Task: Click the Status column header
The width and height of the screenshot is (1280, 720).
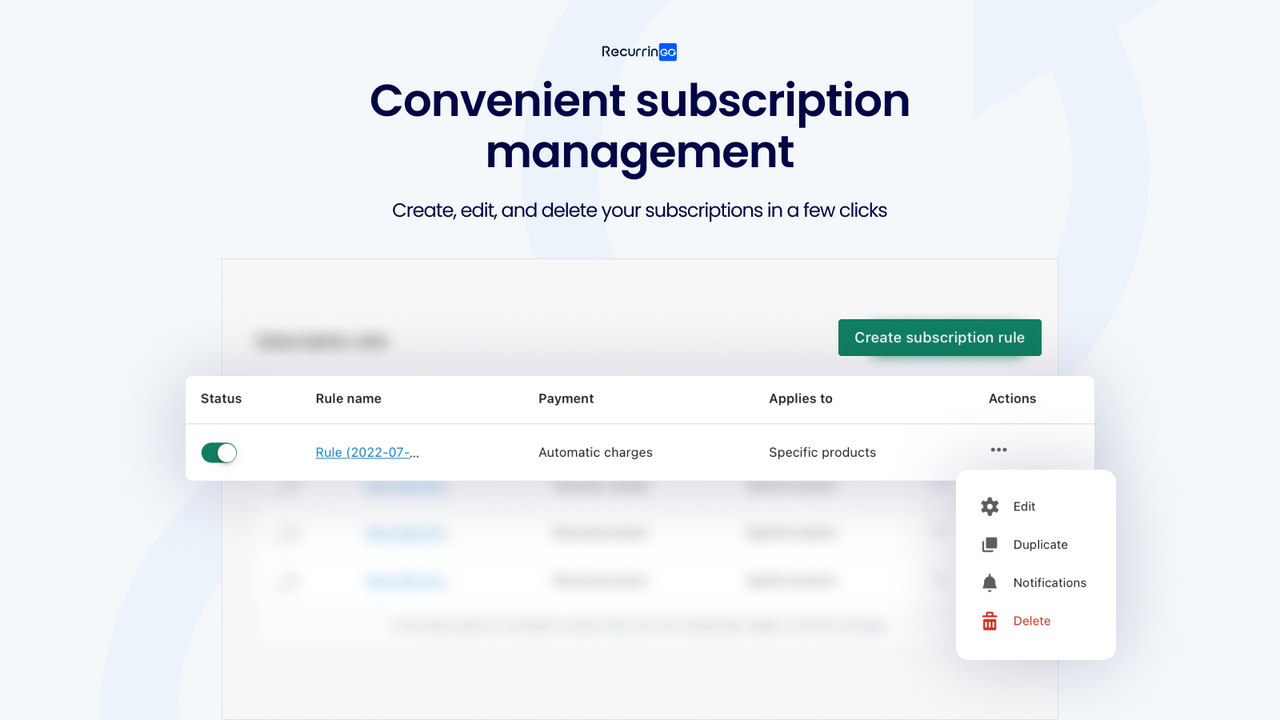Action: [221, 399]
